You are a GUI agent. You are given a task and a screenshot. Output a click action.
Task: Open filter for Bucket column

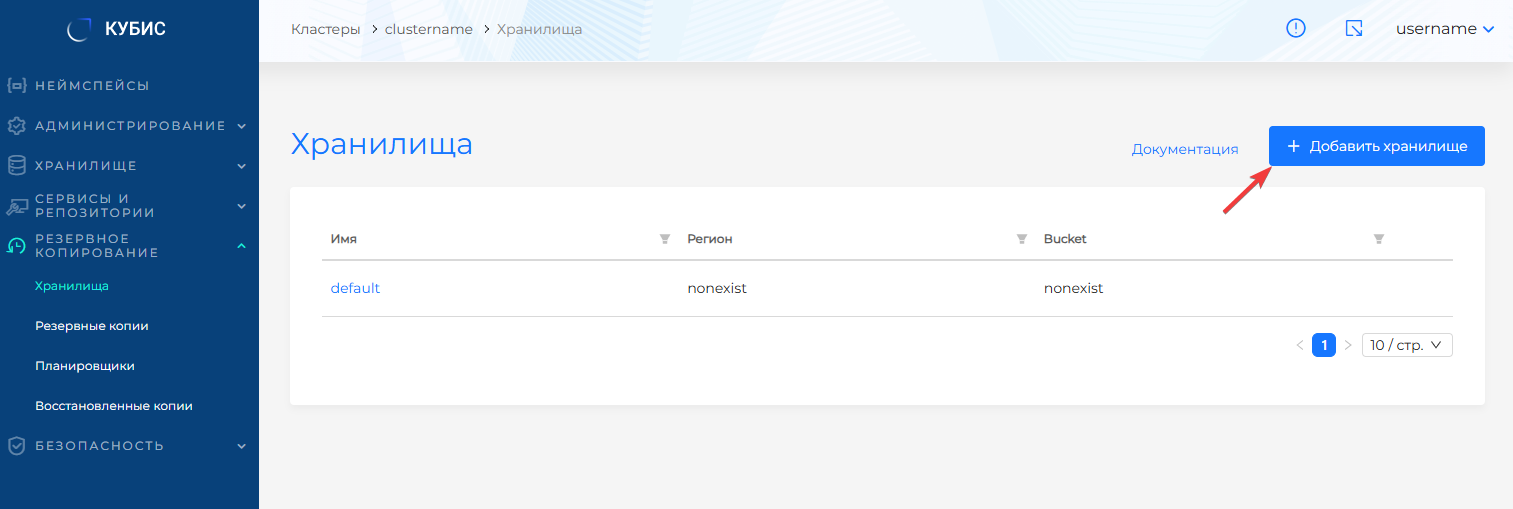(x=1378, y=240)
